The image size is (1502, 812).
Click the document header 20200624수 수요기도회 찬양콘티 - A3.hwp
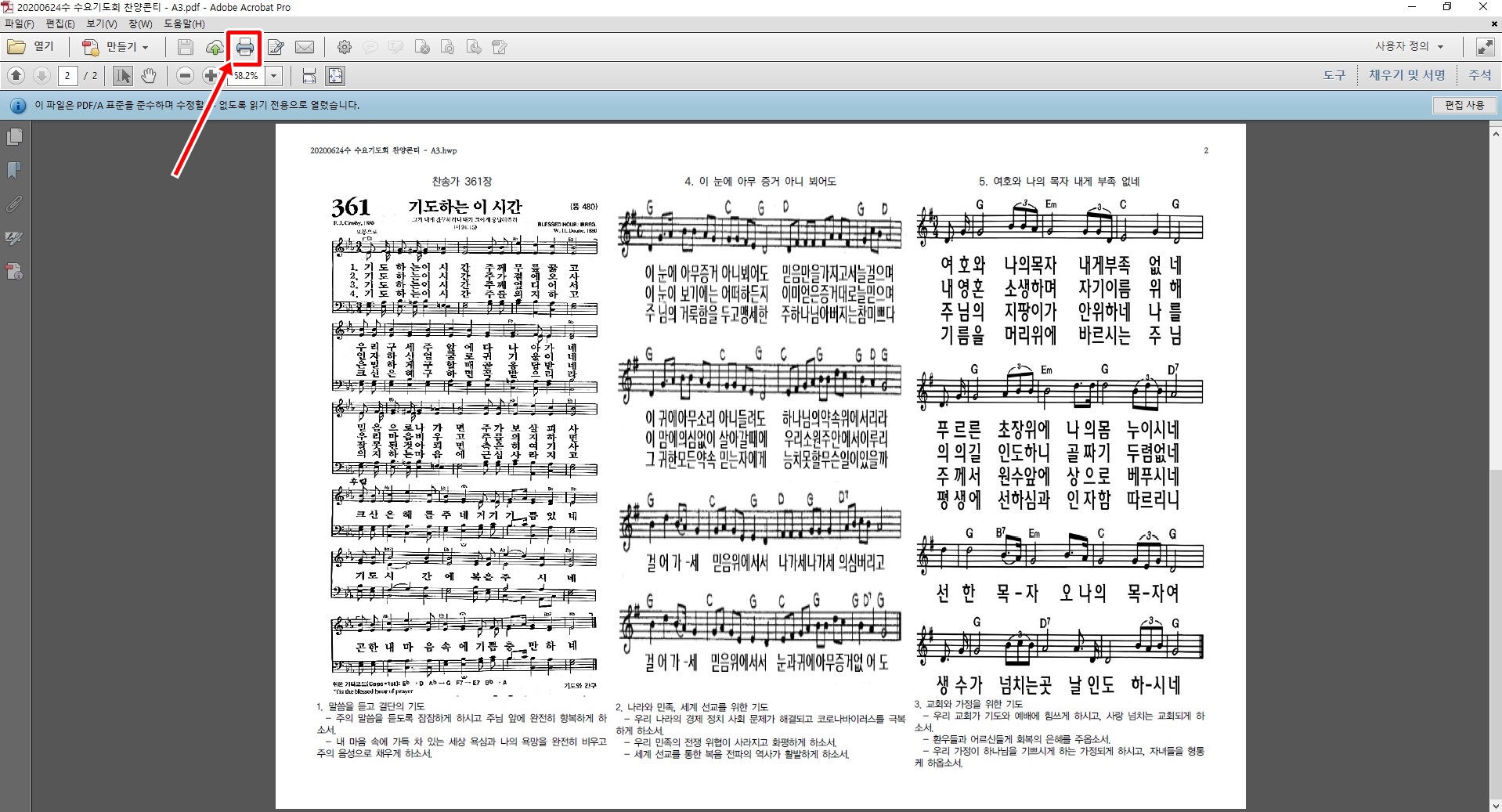click(384, 150)
